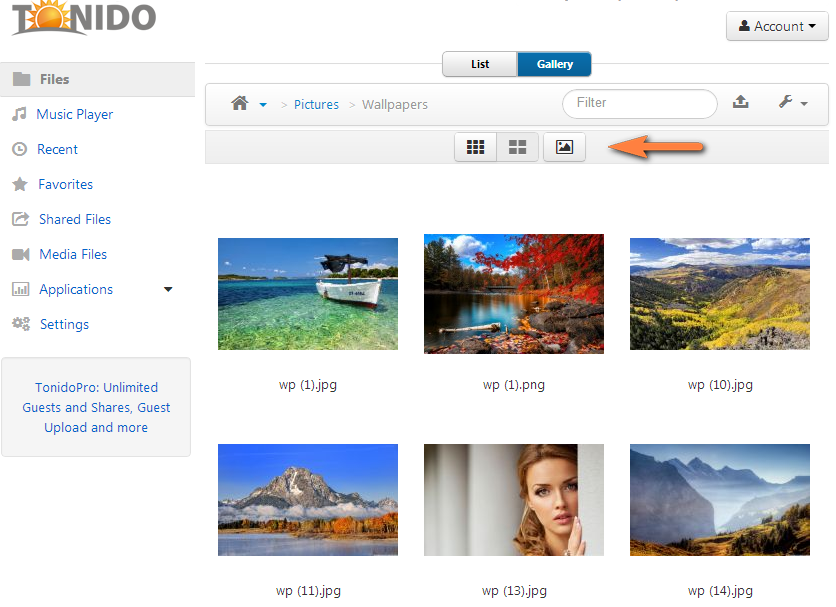The height and width of the screenshot is (607, 836).
Task: Open the misty mountains thumbnail wp (14).jpg
Action: pyautogui.click(x=720, y=500)
